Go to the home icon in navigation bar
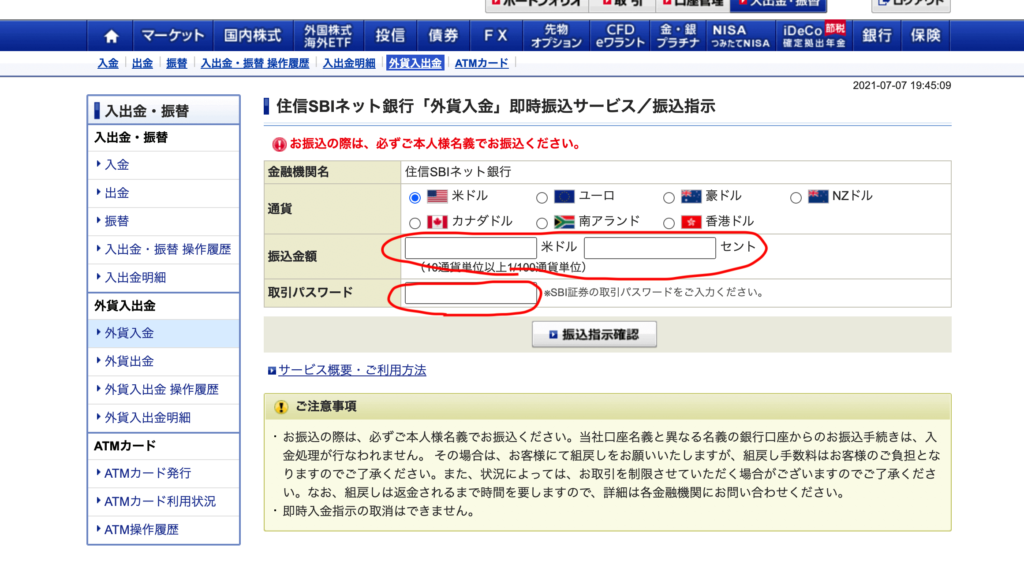The image size is (1024, 572). point(111,36)
